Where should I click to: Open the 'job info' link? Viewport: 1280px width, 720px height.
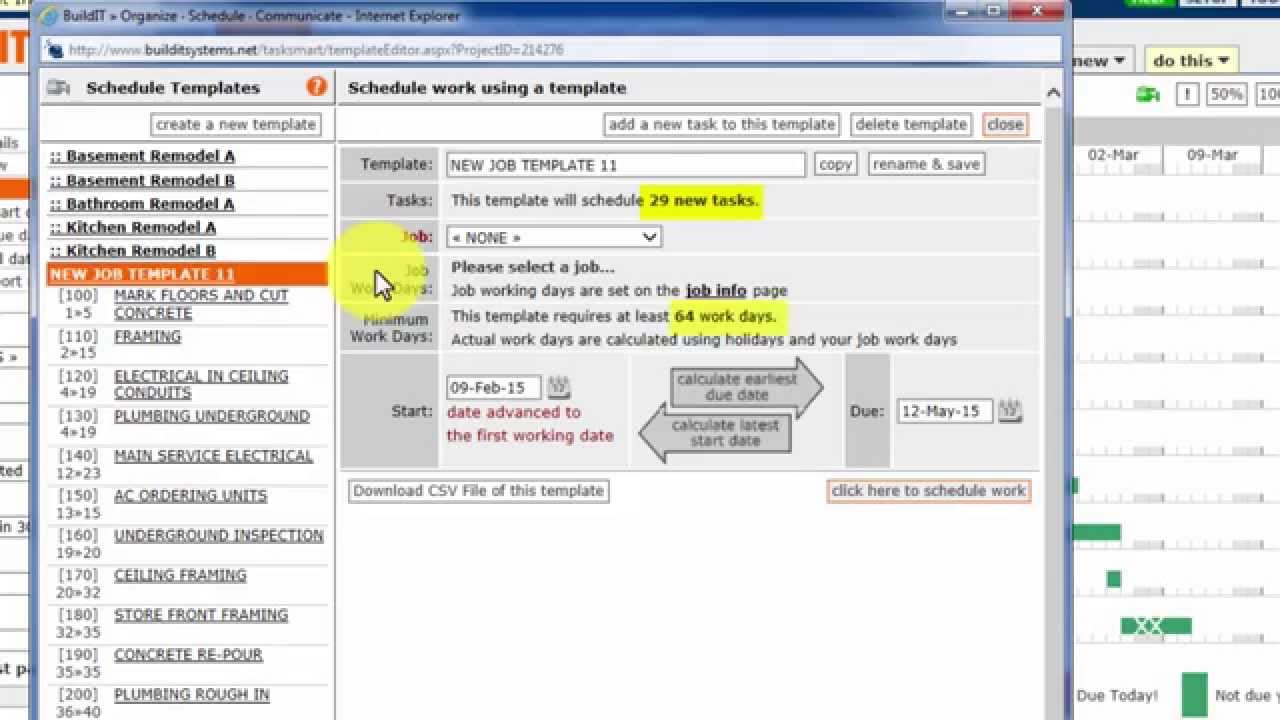tap(716, 290)
